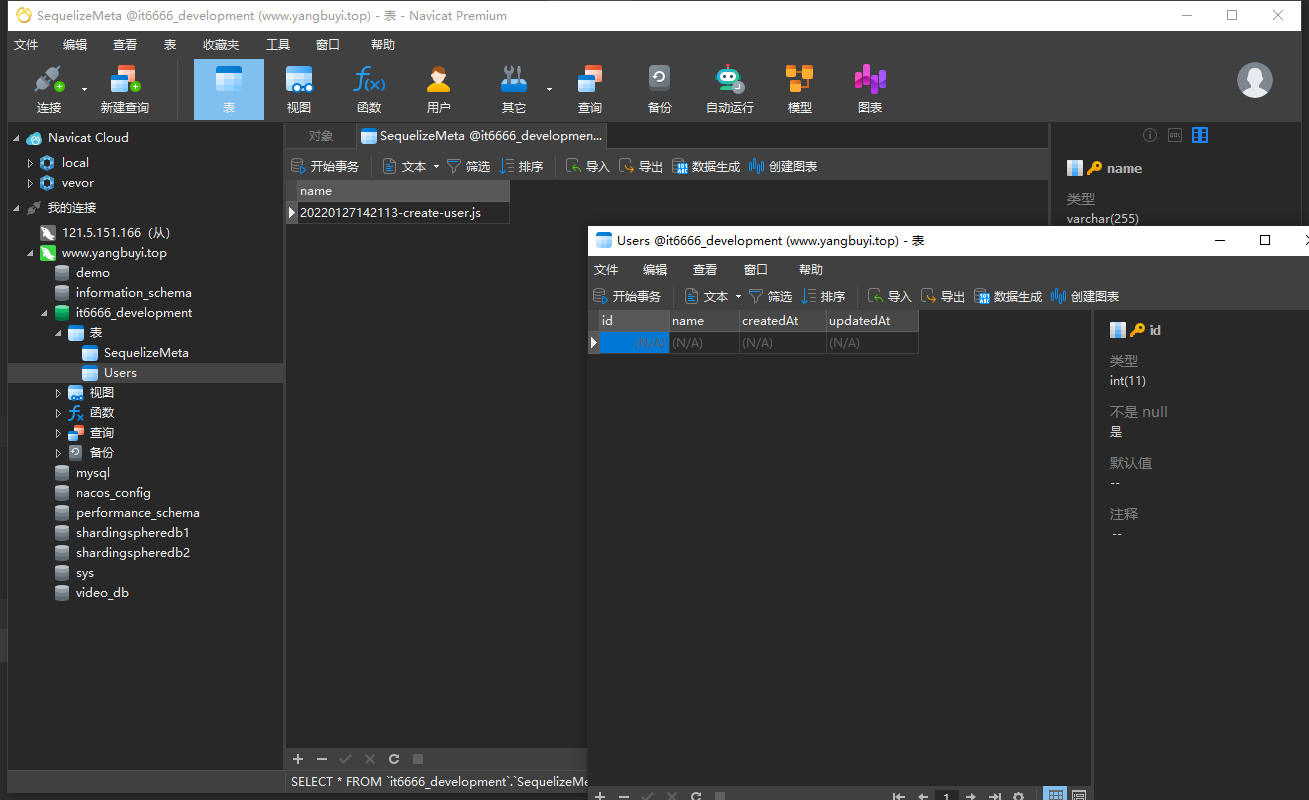Expand the 函数 node in the tree
This screenshot has height=800, width=1309.
(58, 413)
